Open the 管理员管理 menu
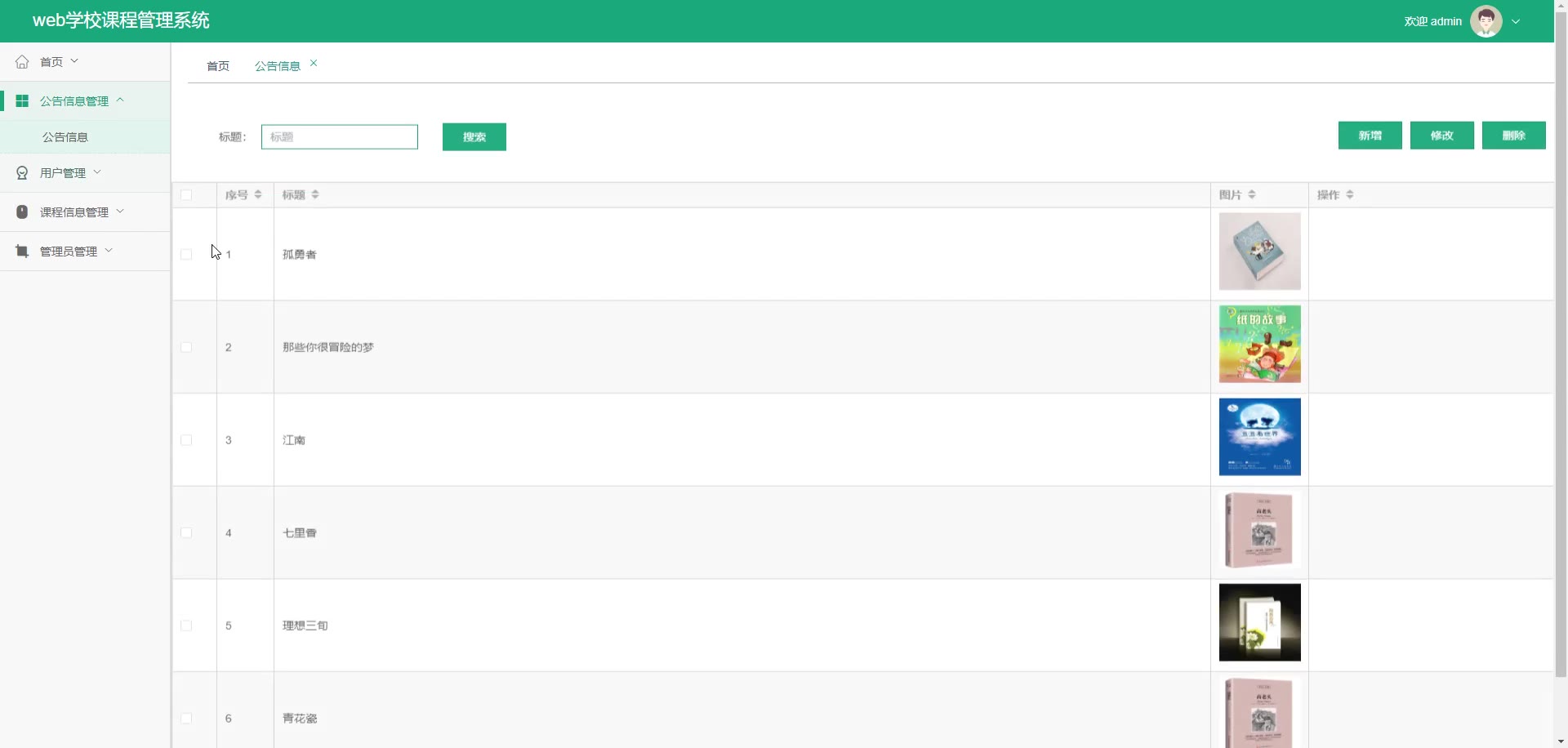The width and height of the screenshot is (1568, 748). [x=85, y=252]
